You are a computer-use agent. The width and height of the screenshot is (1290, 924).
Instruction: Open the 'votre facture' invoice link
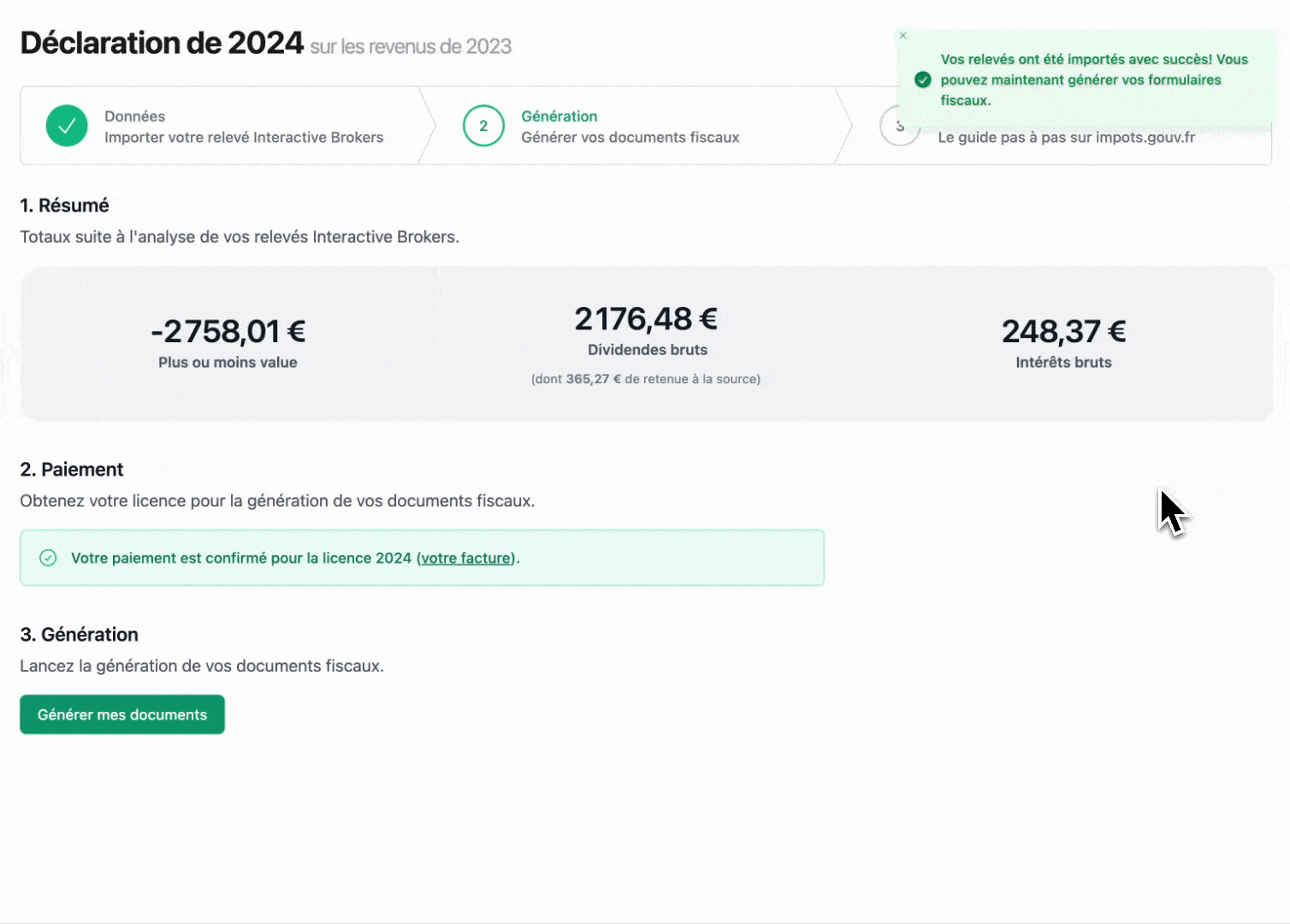(466, 558)
